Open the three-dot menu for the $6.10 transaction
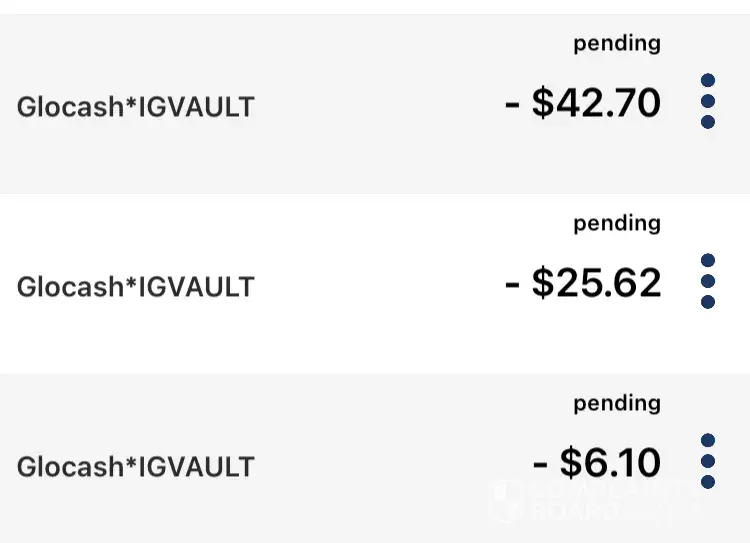The height and width of the screenshot is (543, 750). (708, 461)
